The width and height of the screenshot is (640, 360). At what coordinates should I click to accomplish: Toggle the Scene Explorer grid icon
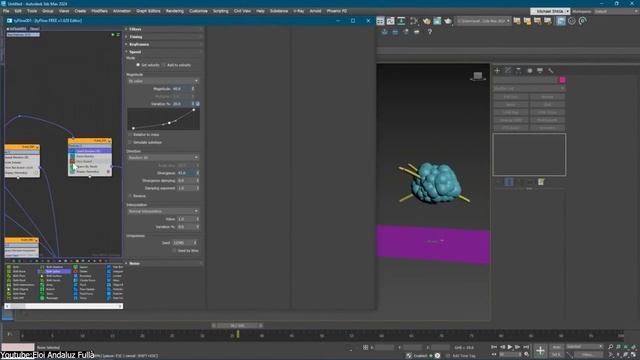point(380,21)
